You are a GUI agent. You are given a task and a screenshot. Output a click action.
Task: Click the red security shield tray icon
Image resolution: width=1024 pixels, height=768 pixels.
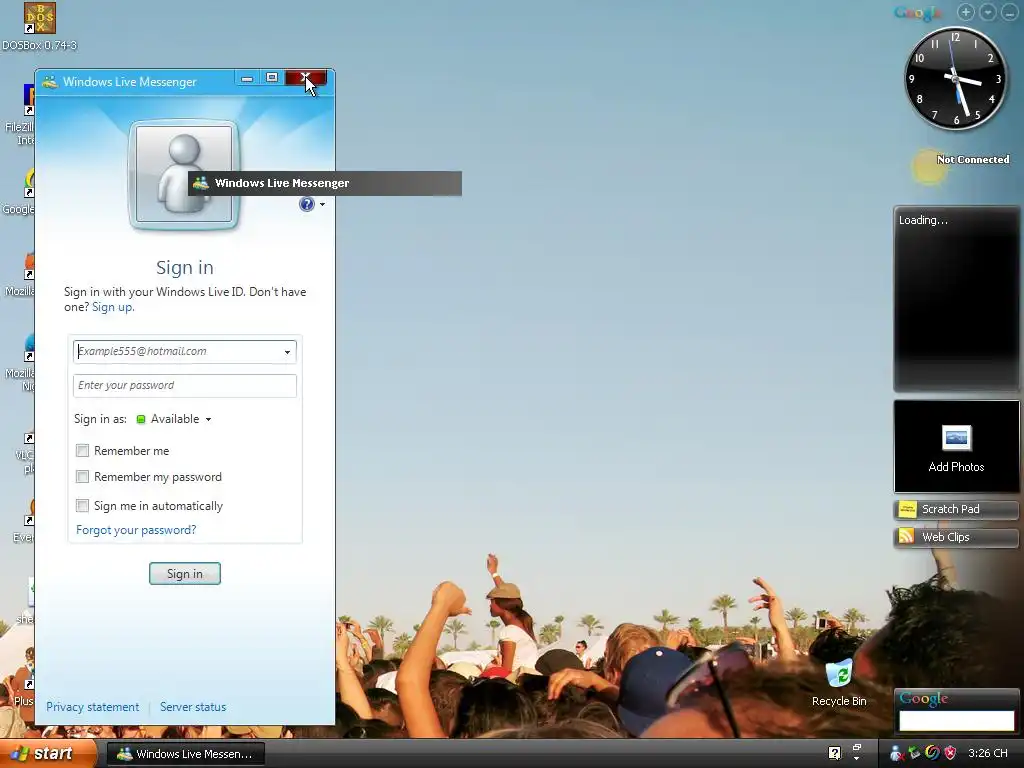tap(950, 753)
